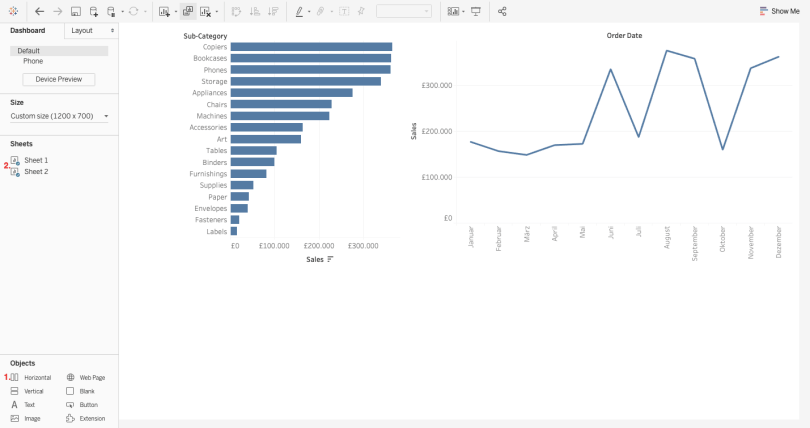Select the Web Page object

click(86, 377)
